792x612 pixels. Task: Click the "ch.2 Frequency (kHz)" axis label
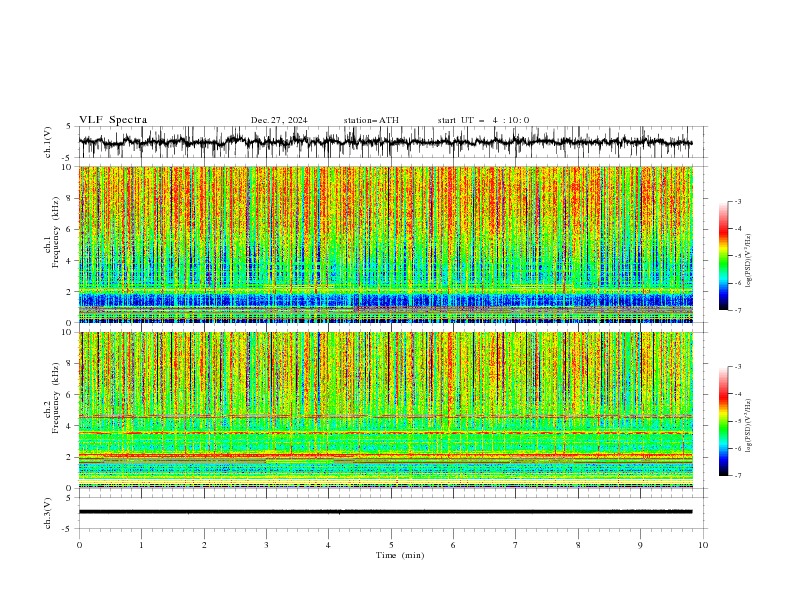point(52,397)
